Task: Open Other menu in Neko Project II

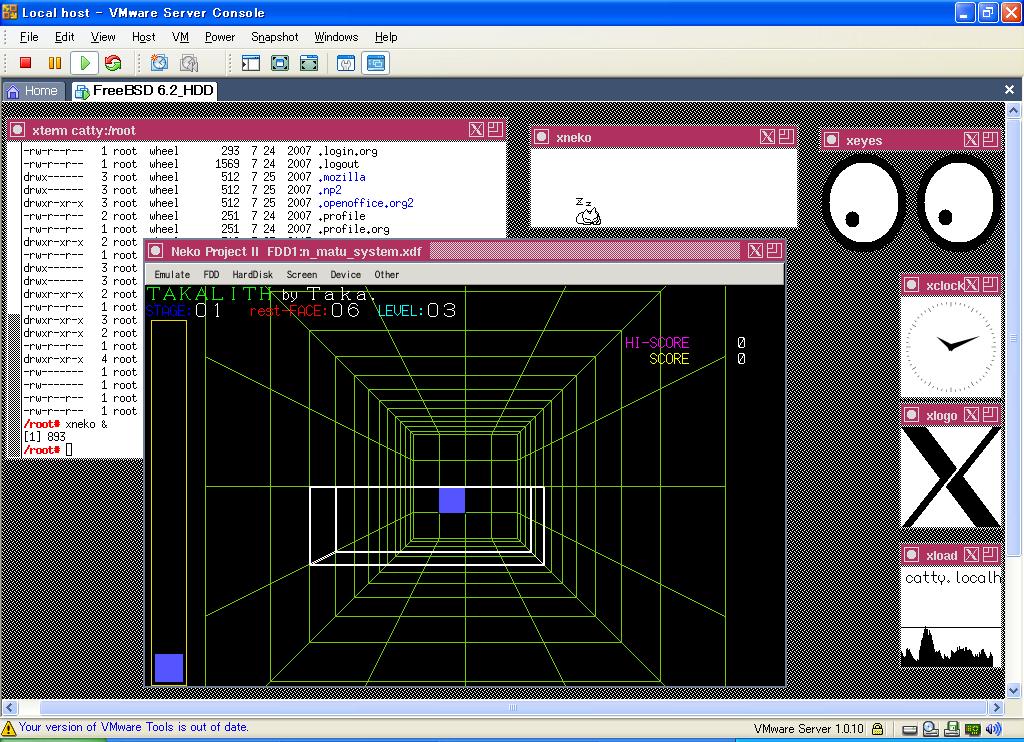Action: click(x=387, y=274)
